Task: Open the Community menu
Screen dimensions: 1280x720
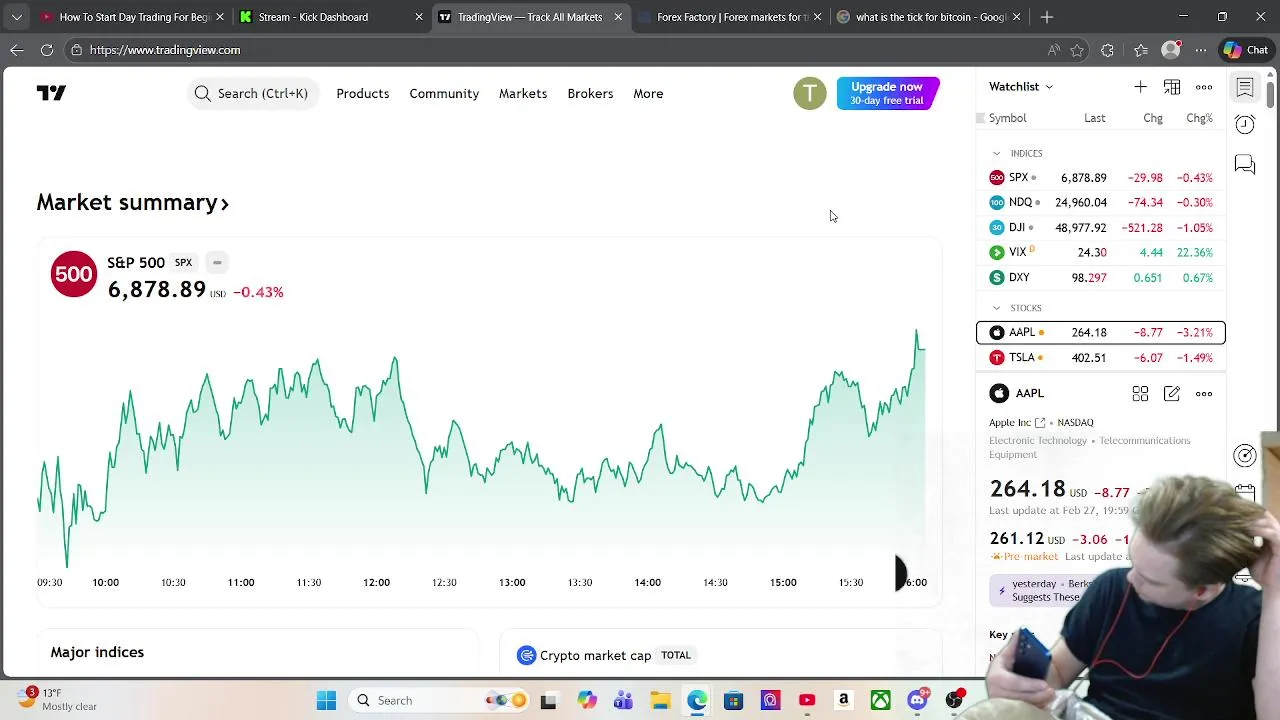Action: pos(444,93)
